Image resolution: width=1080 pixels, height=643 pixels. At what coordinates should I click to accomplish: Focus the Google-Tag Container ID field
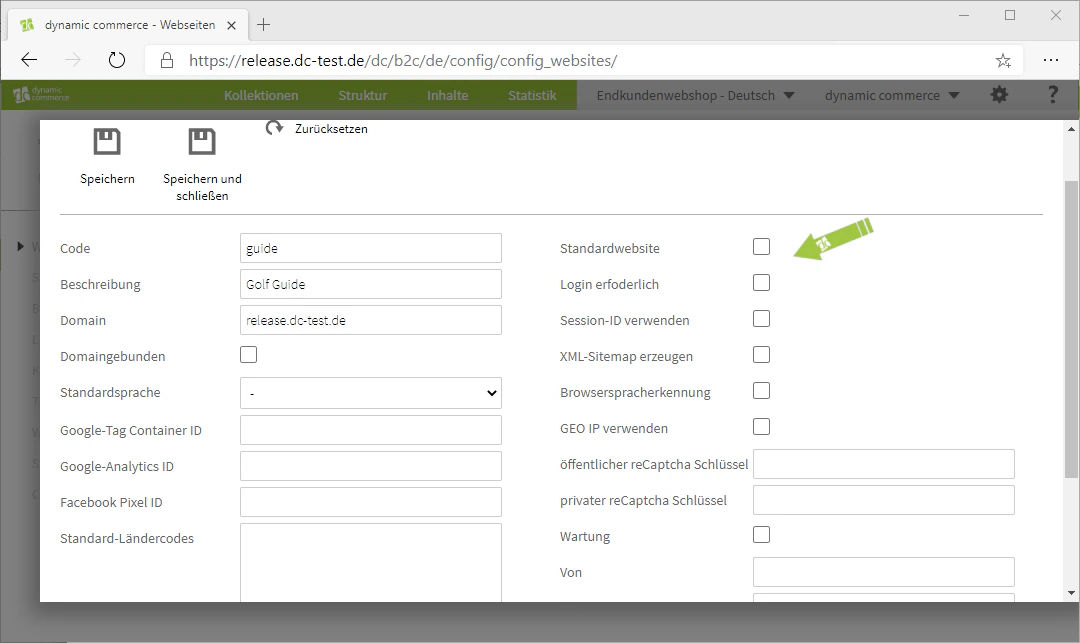[371, 430]
